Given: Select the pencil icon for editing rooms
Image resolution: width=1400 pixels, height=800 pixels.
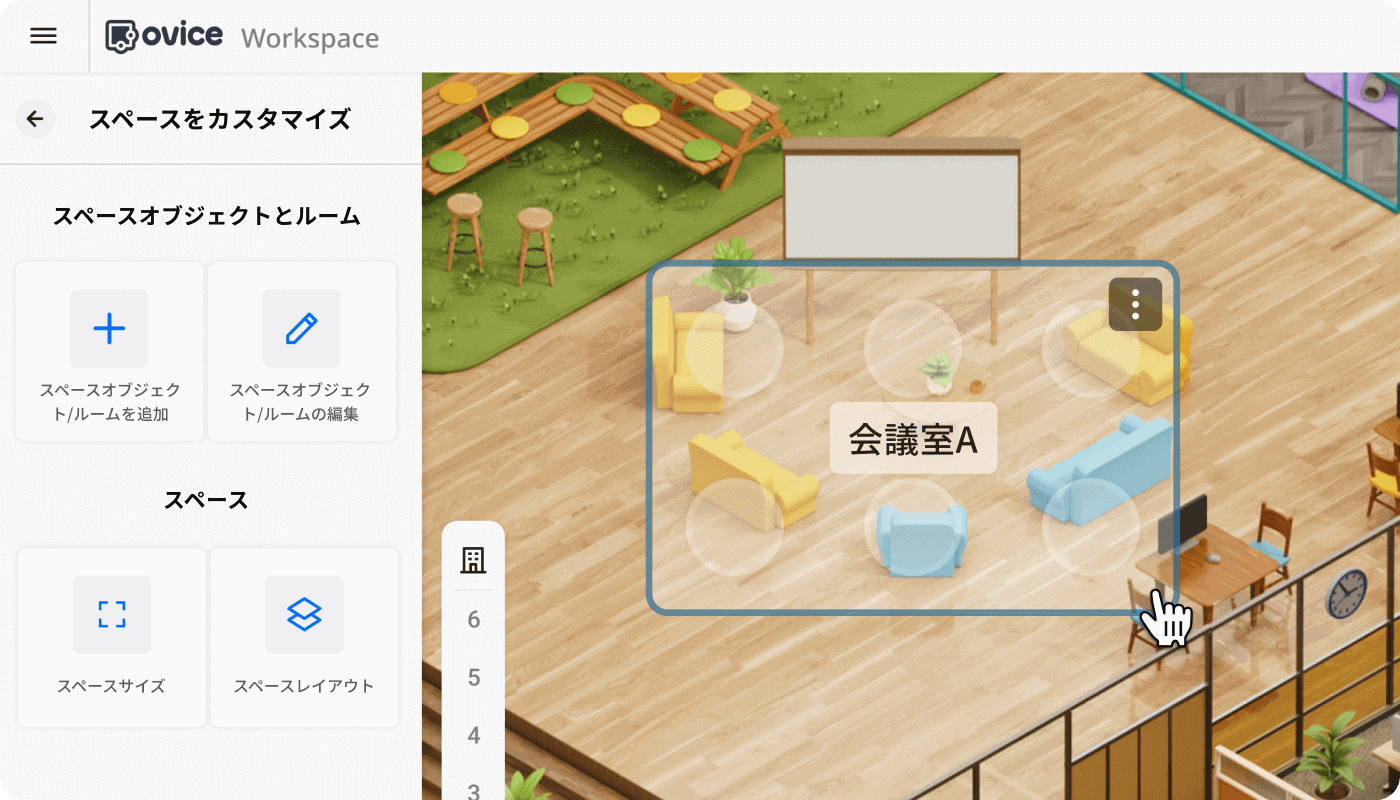Looking at the screenshot, I should click(x=302, y=328).
